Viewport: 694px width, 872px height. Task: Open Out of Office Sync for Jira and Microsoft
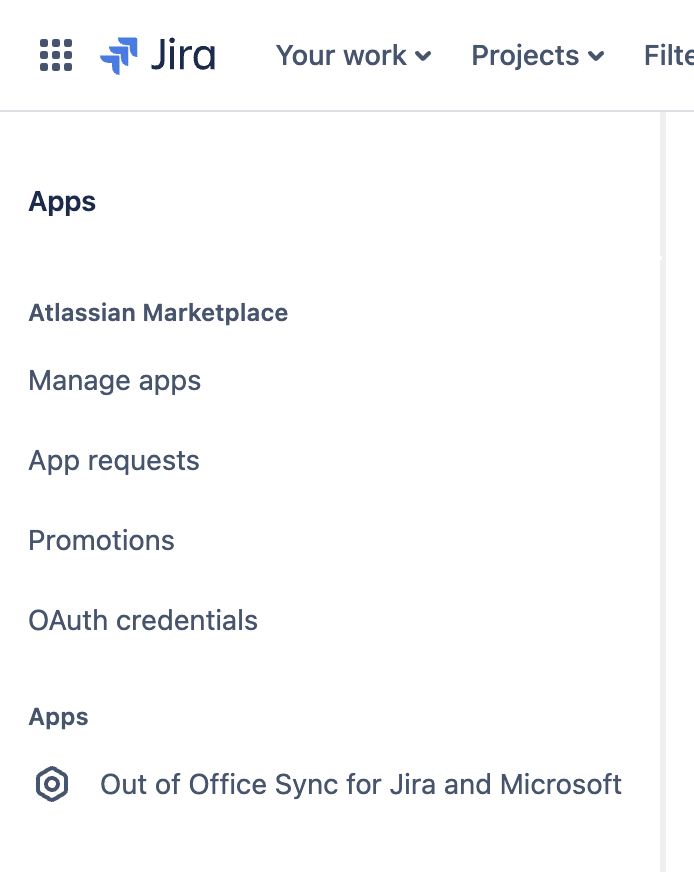click(361, 784)
